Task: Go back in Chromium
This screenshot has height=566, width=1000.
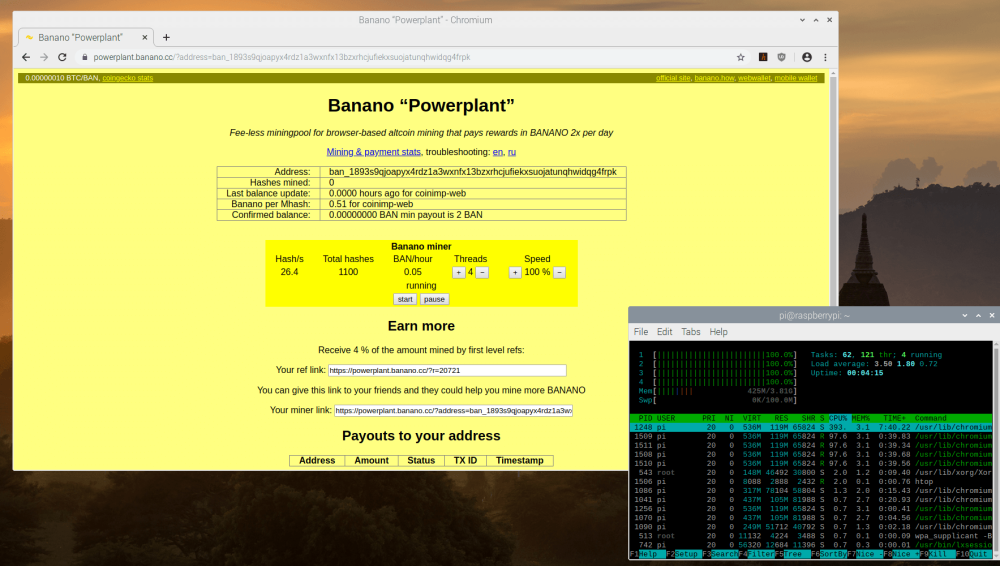Action: [x=26, y=57]
